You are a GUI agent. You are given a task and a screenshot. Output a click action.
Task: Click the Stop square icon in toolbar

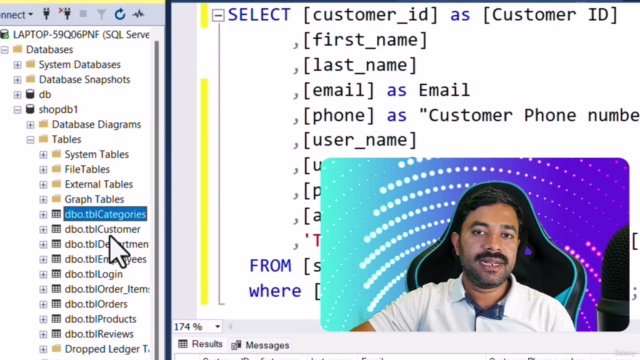point(83,14)
